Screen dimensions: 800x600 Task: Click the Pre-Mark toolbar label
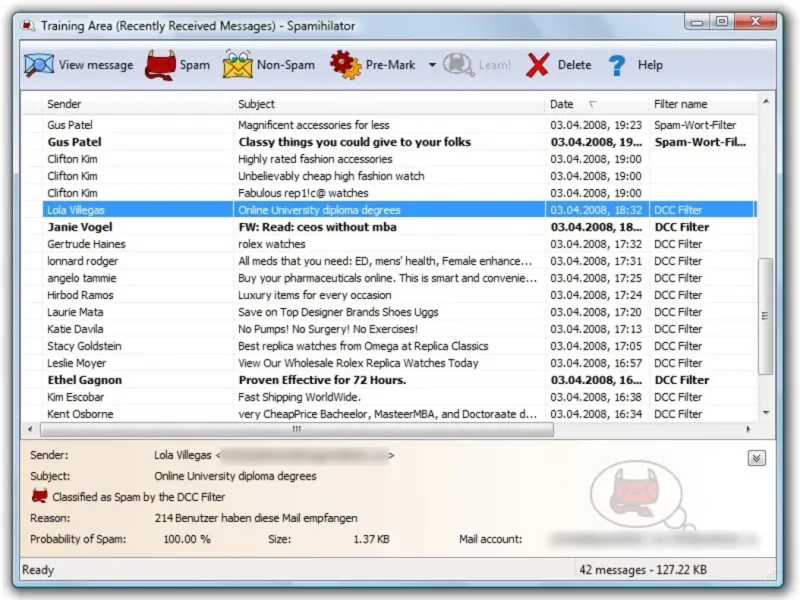click(x=390, y=65)
